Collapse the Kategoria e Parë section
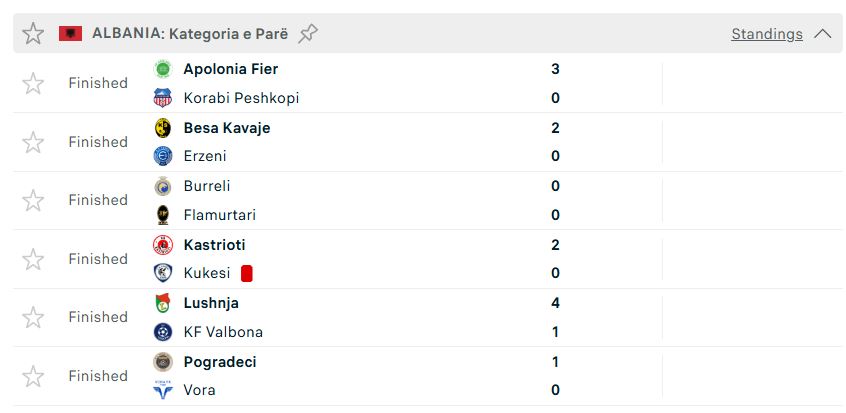The image size is (846, 413). click(x=823, y=34)
